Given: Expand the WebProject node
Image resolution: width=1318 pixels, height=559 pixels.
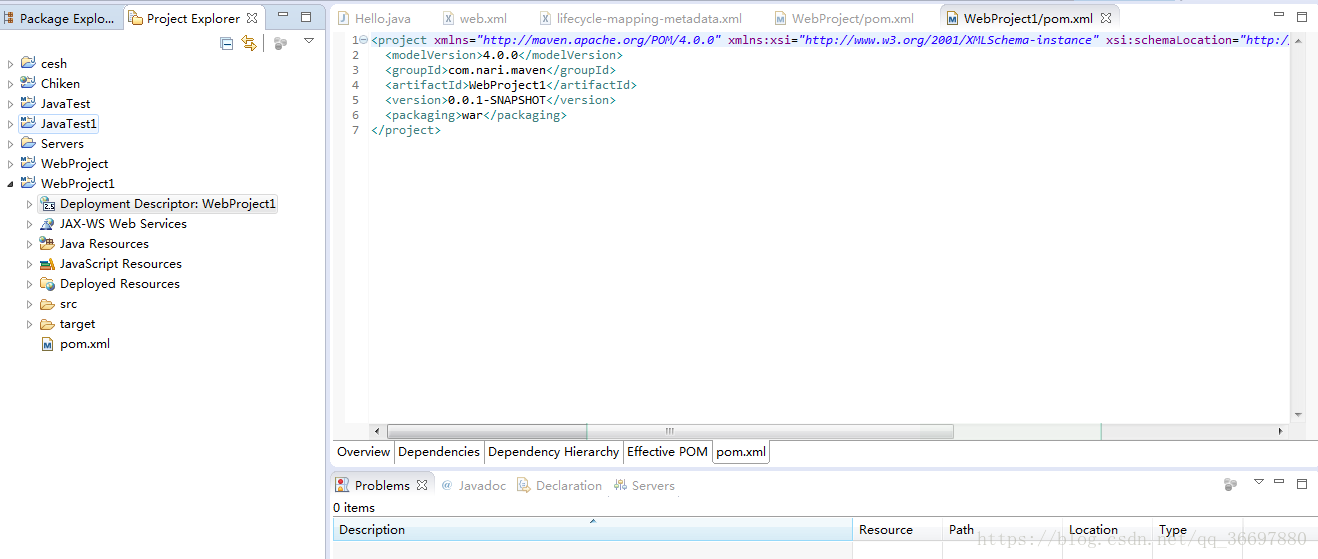Looking at the screenshot, I should [11, 164].
